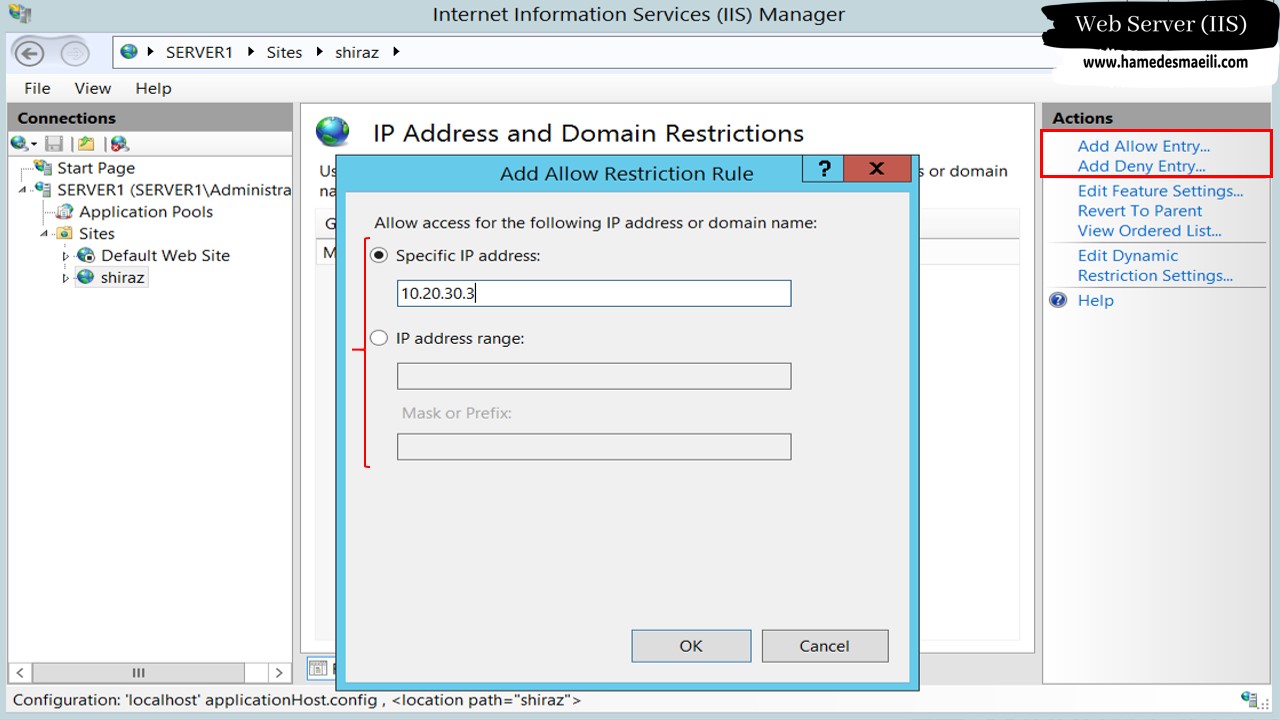Click the Help link in Actions pane
This screenshot has width=1280, height=720.
[x=1095, y=300]
